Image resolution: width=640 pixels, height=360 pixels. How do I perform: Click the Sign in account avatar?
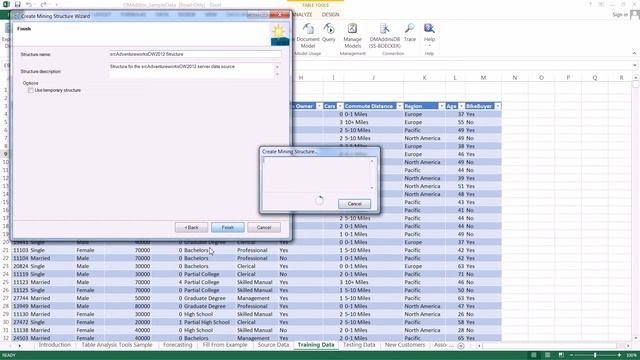click(635, 15)
